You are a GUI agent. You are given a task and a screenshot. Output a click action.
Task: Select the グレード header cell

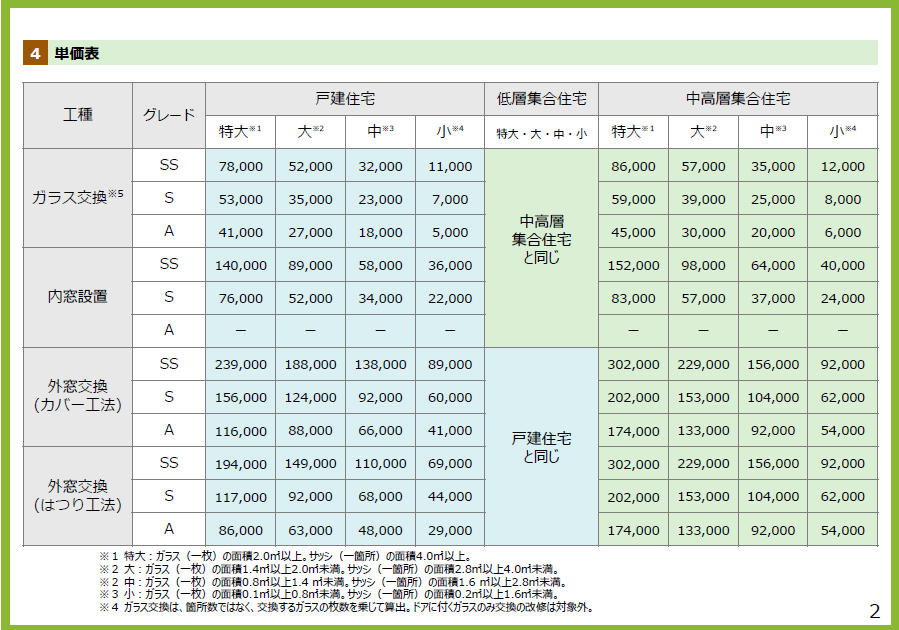click(x=168, y=115)
